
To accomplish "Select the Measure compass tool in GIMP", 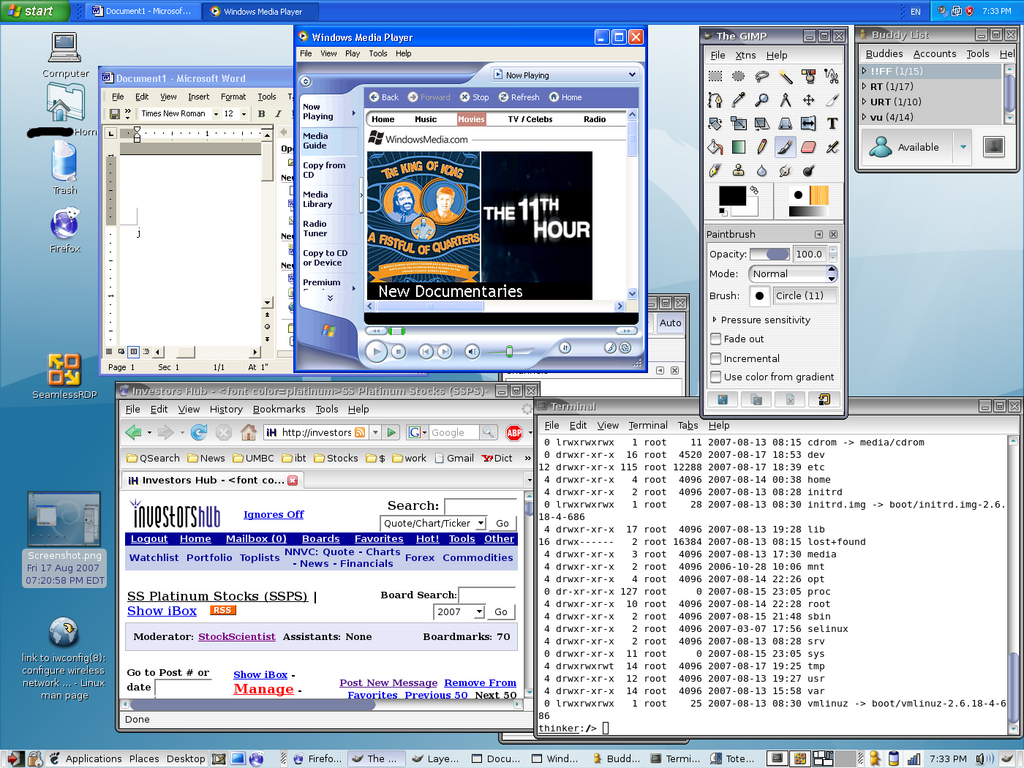I will coord(785,100).
